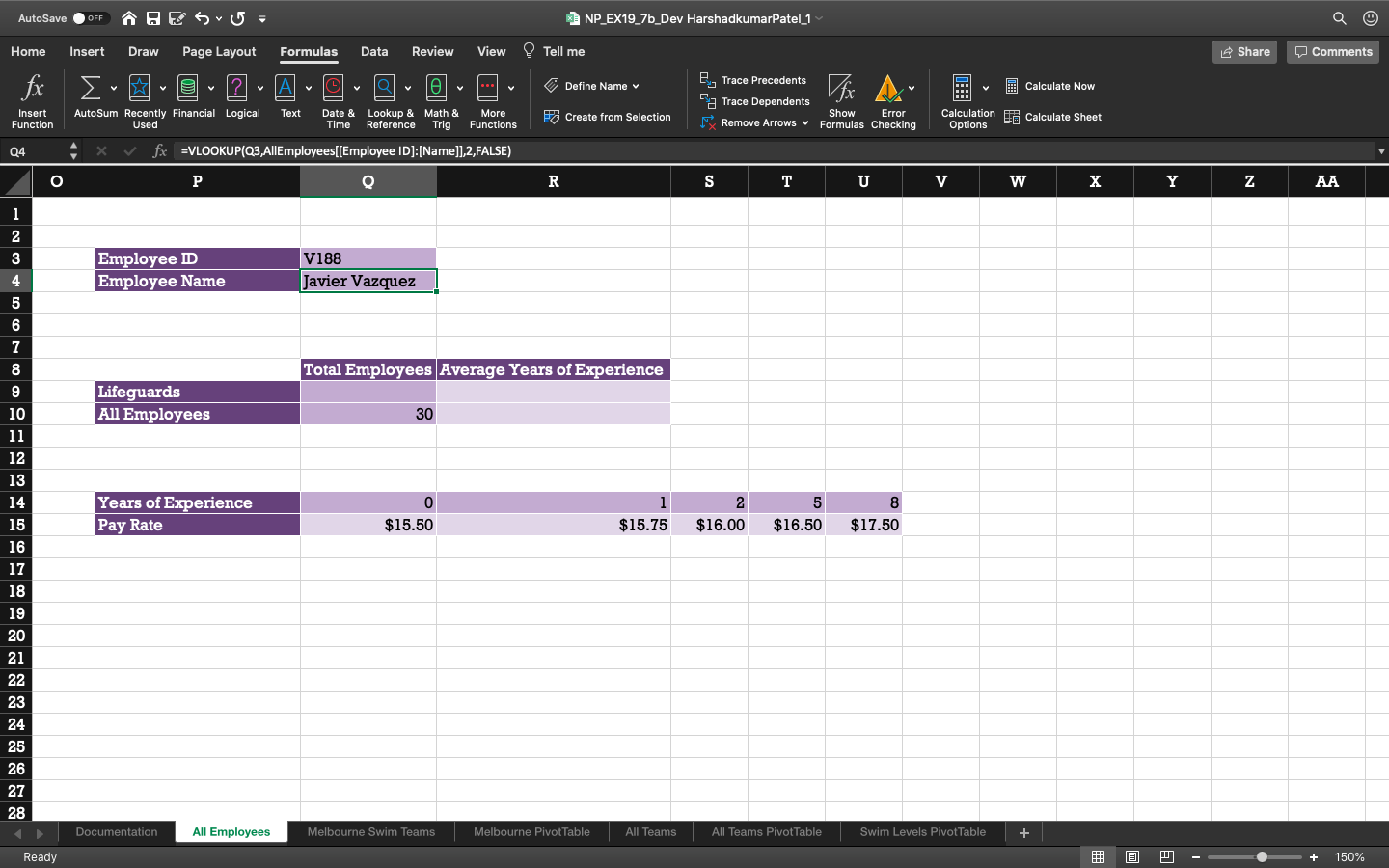Viewport: 1389px width, 868px height.
Task: Enable Show Formulas
Action: (x=841, y=99)
